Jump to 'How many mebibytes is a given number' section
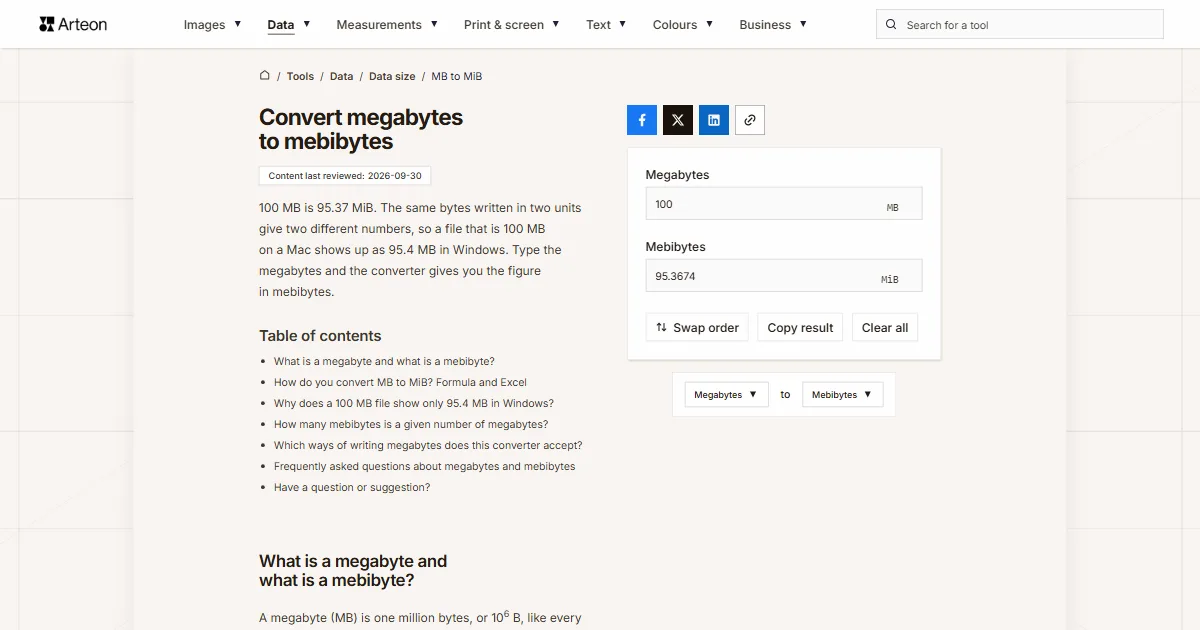The width and height of the screenshot is (1200, 630). pos(411,424)
